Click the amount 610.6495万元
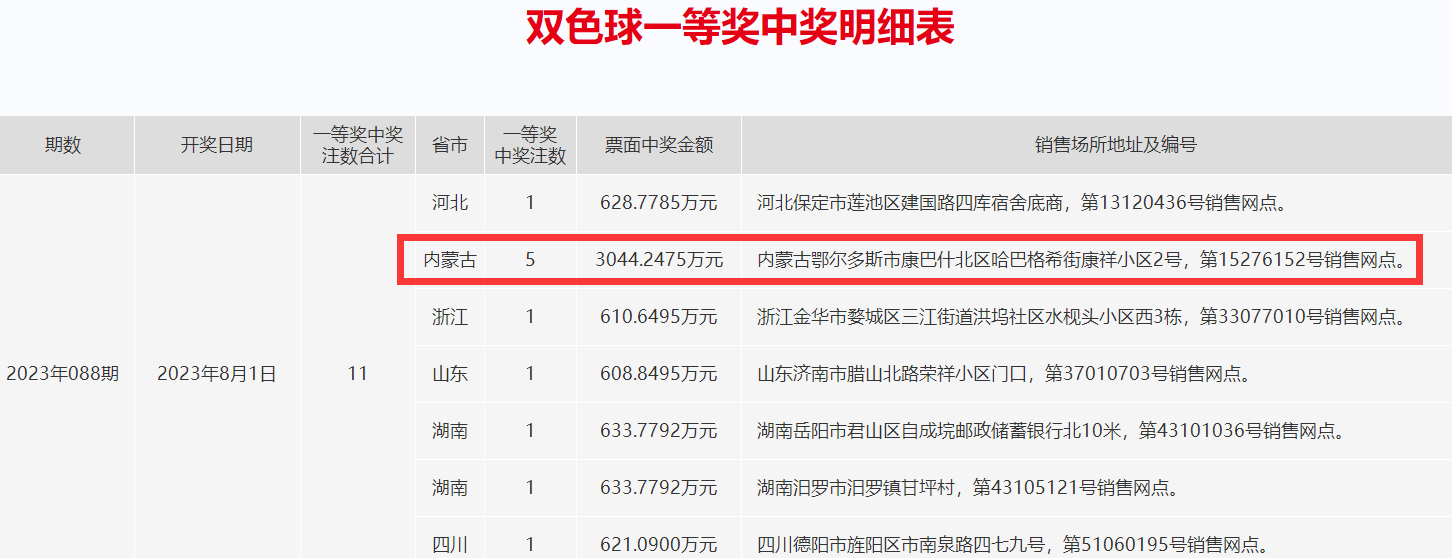This screenshot has width=1452, height=558. point(659,317)
